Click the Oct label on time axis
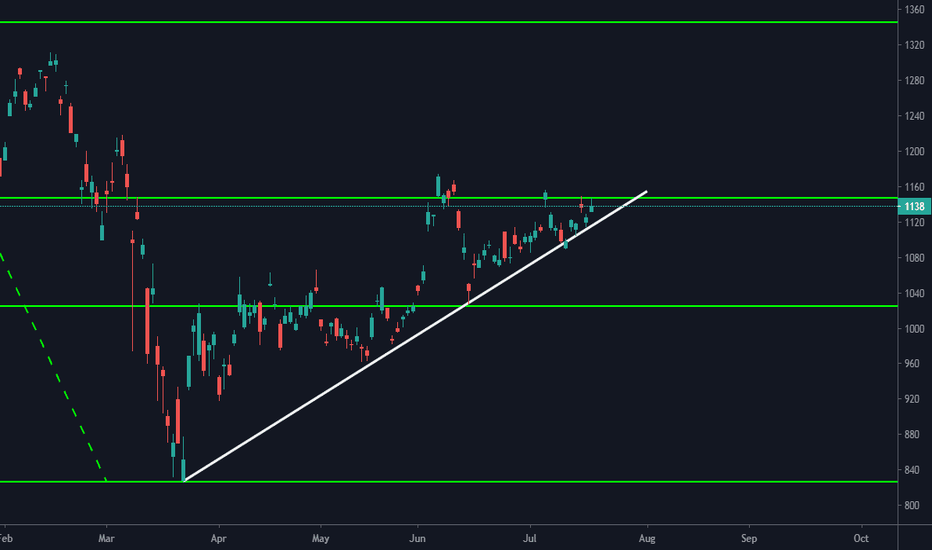Screen dimensions: 932x550 point(861,538)
